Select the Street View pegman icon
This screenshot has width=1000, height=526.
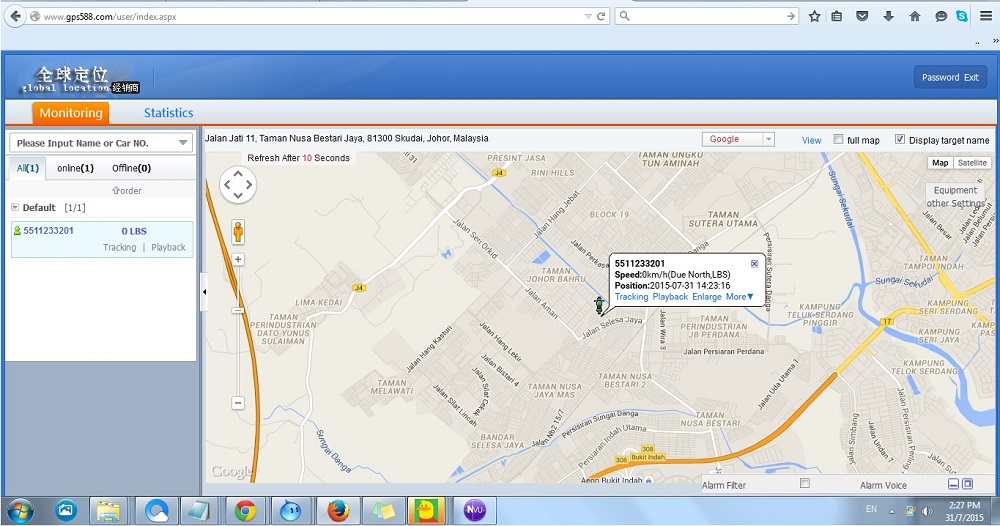238,231
